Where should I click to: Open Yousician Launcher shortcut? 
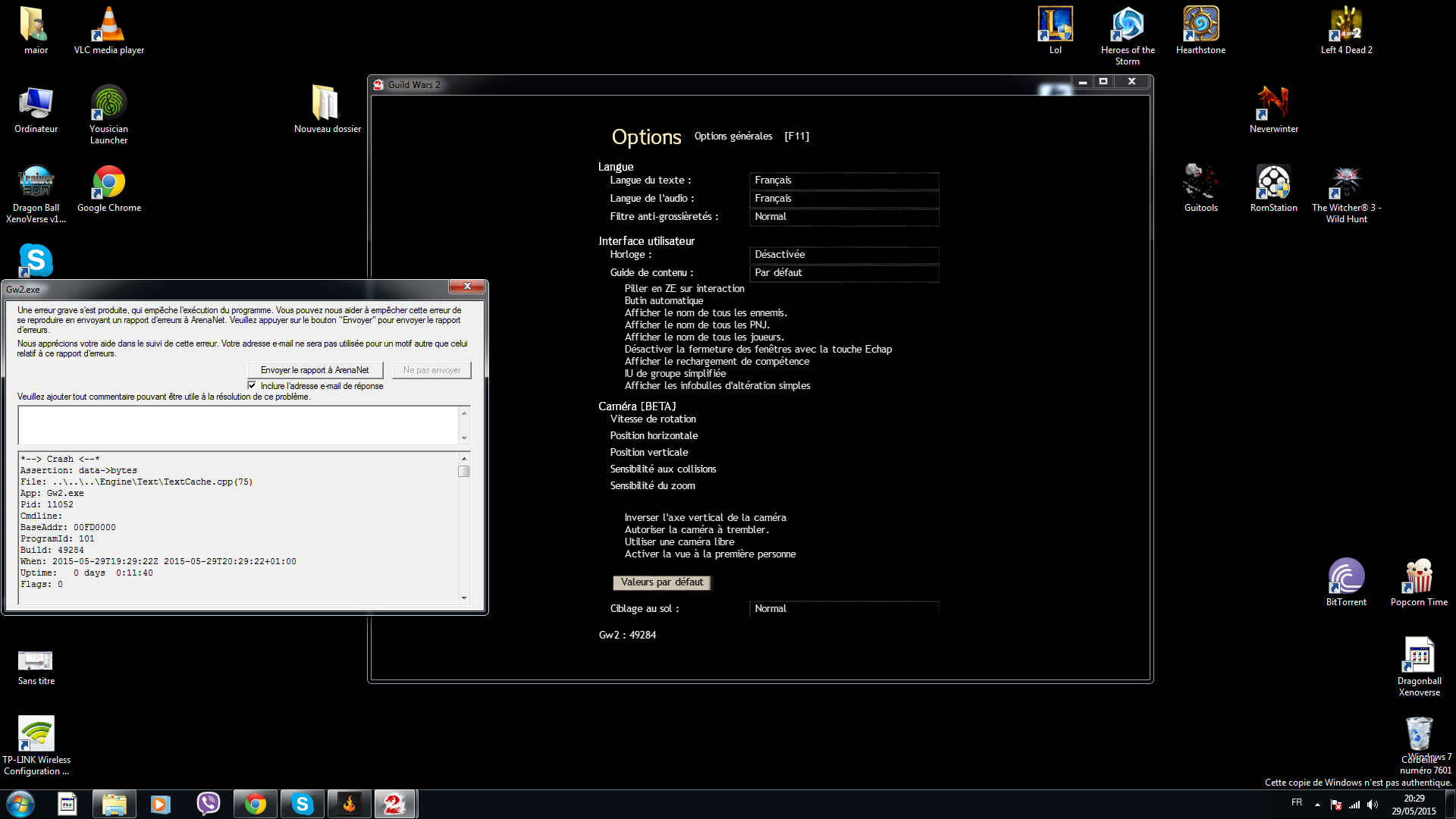pyautogui.click(x=109, y=115)
